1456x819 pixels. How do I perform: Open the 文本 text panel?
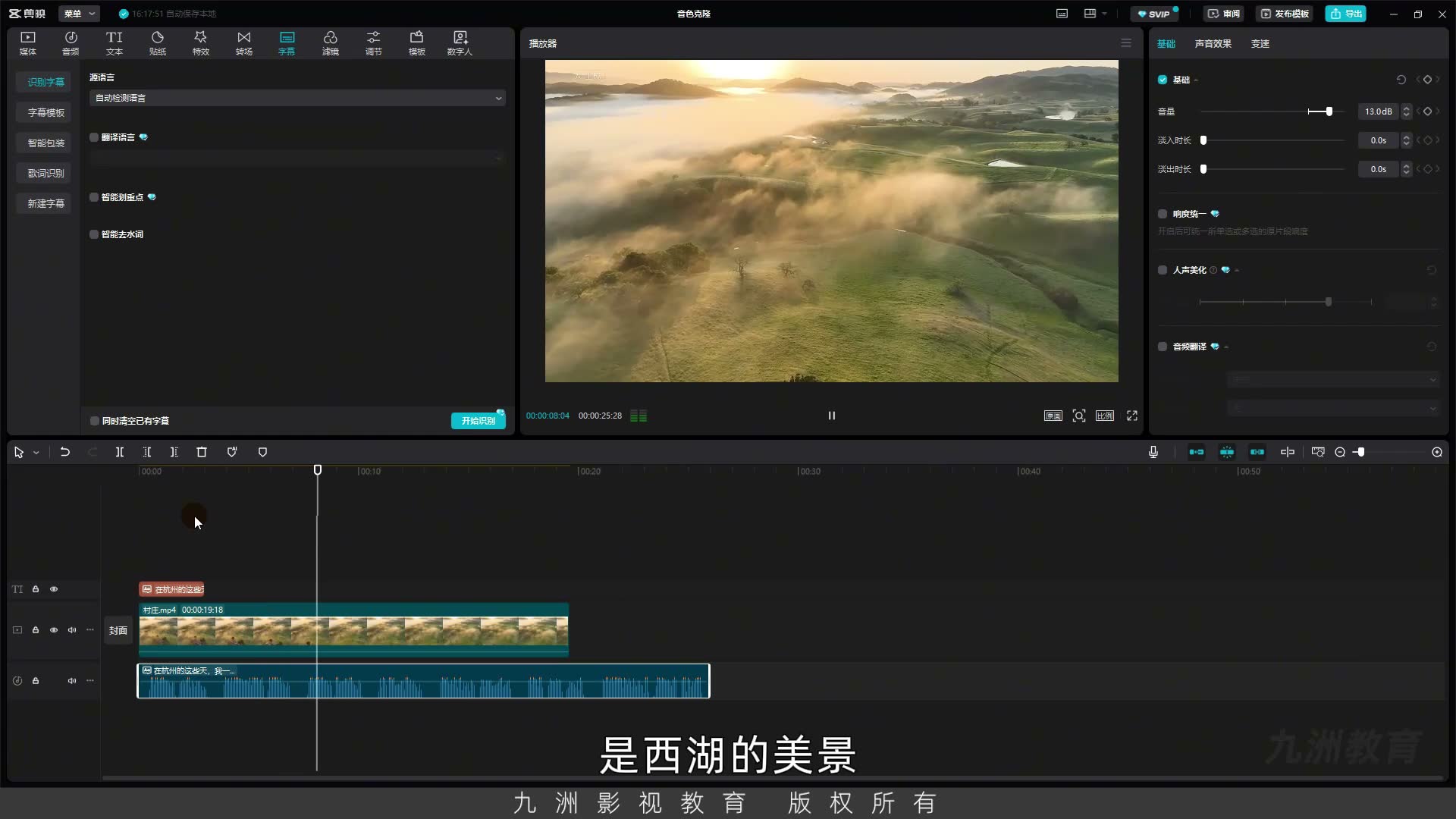click(115, 43)
